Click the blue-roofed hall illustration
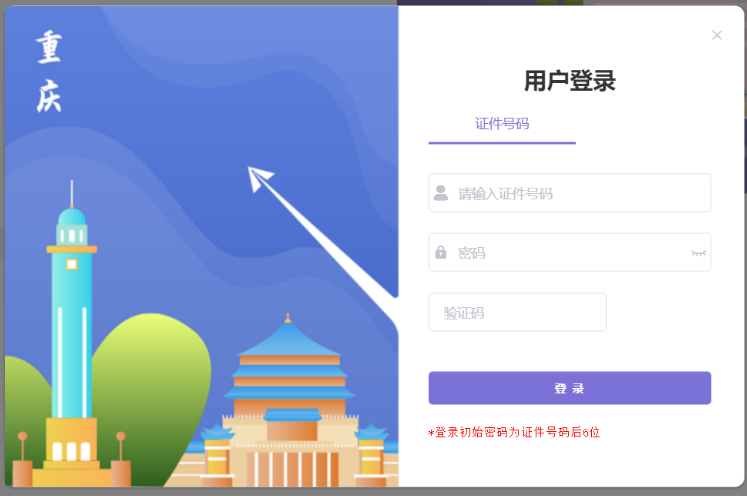The height and width of the screenshot is (496, 747). pyautogui.click(x=290, y=405)
